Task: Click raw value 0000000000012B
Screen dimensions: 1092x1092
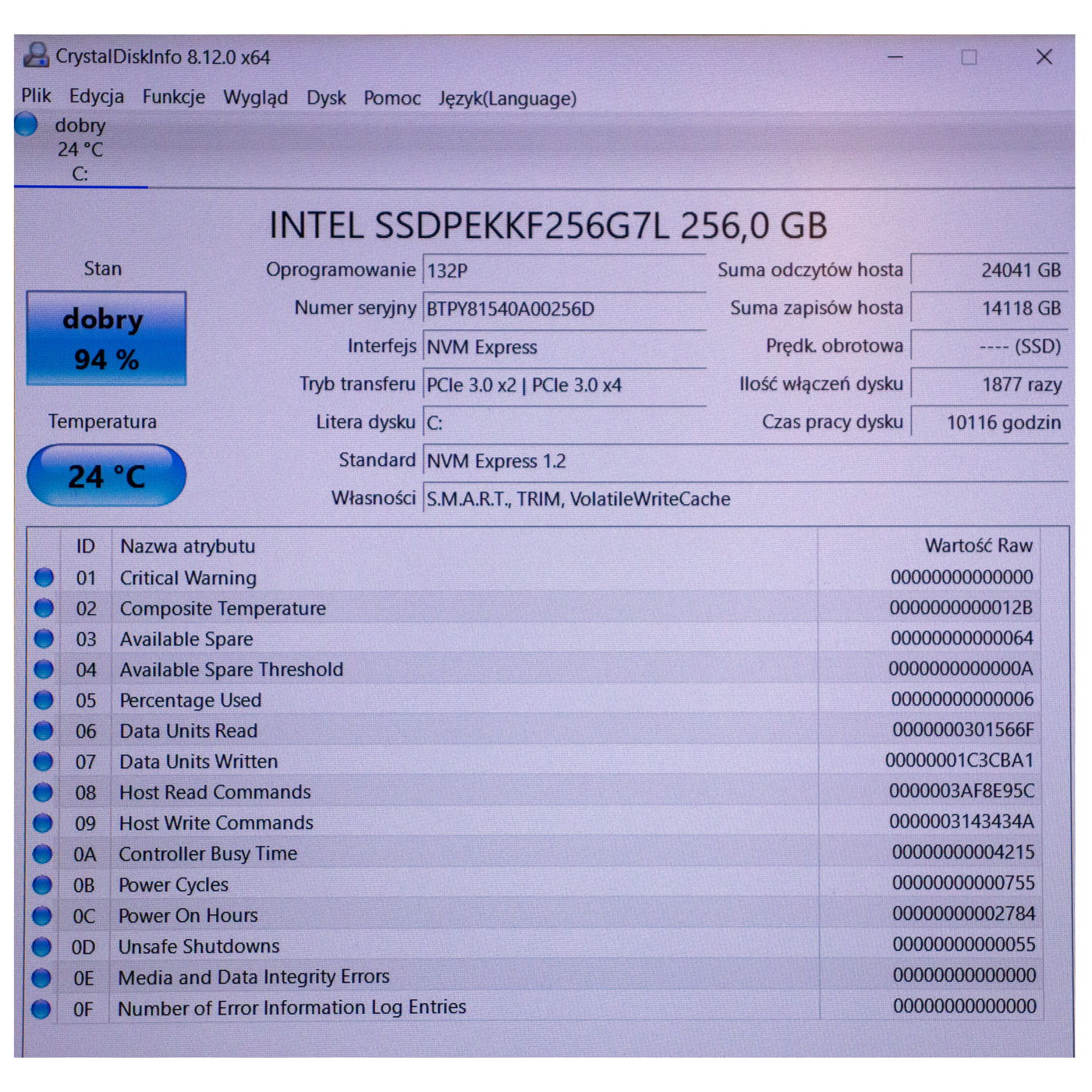Action: [961, 608]
